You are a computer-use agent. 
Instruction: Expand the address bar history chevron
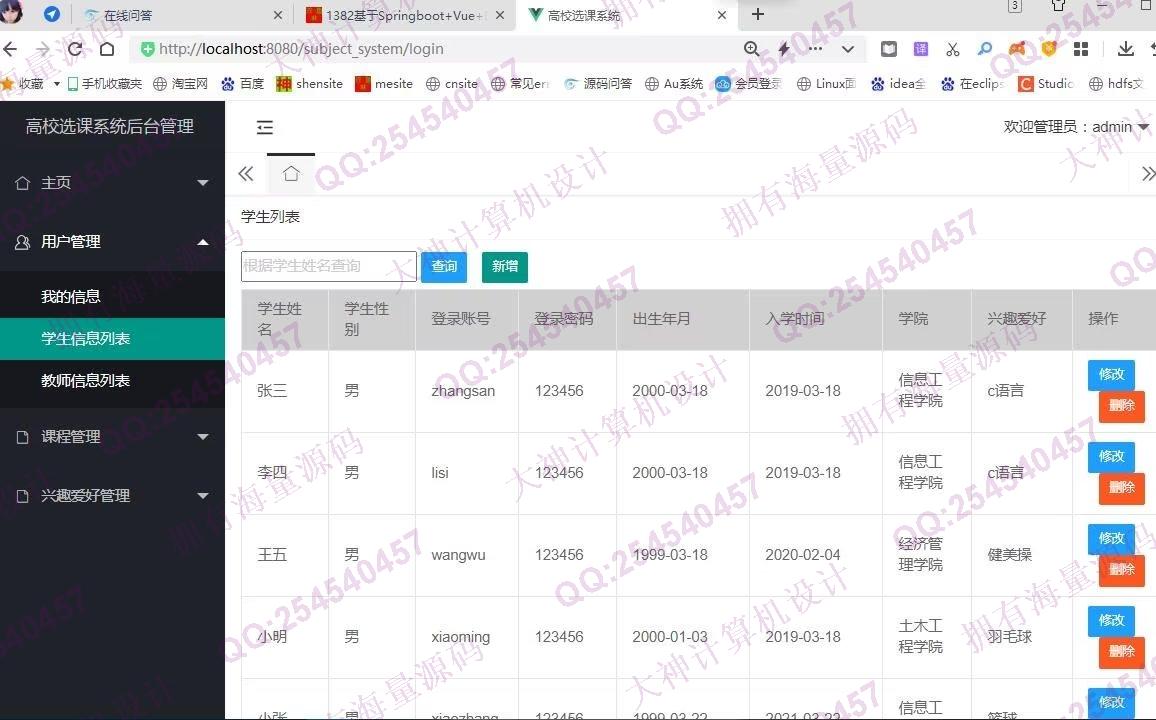point(848,49)
